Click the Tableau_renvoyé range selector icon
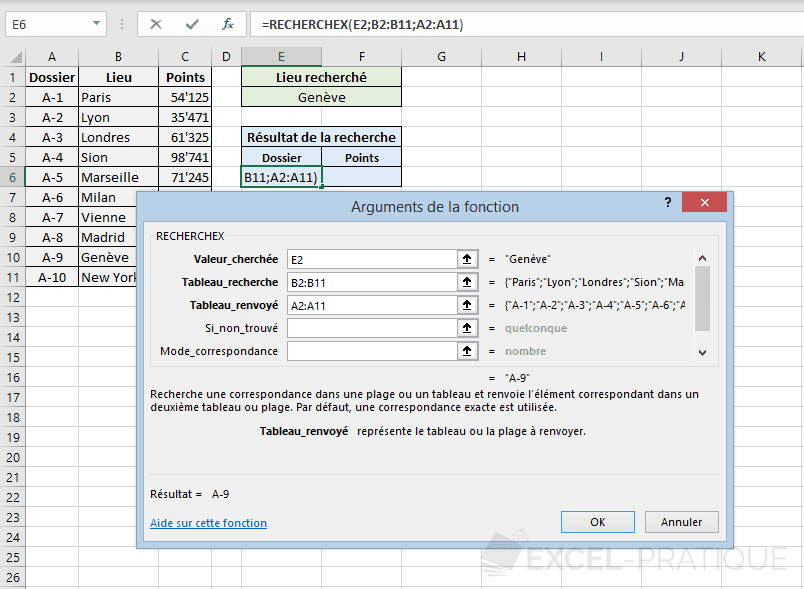 pyautogui.click(x=466, y=305)
